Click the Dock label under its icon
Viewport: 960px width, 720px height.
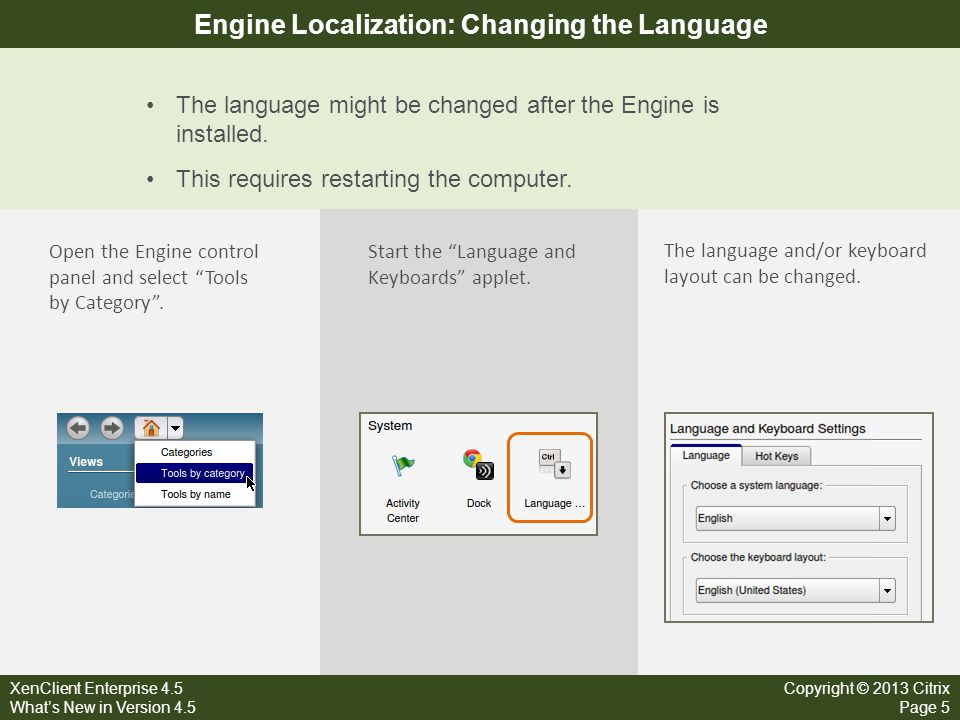coord(479,503)
